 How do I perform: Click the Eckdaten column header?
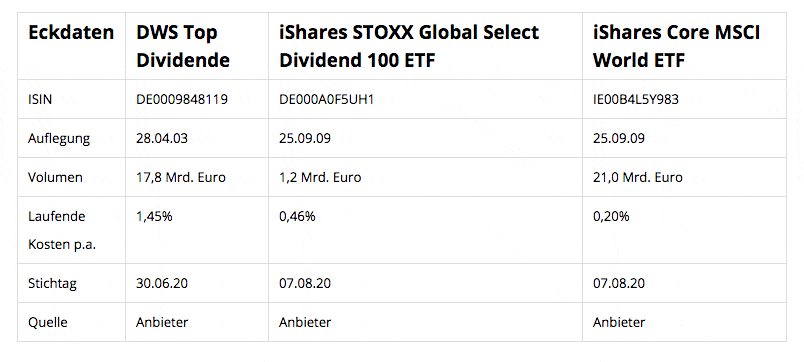71,33
